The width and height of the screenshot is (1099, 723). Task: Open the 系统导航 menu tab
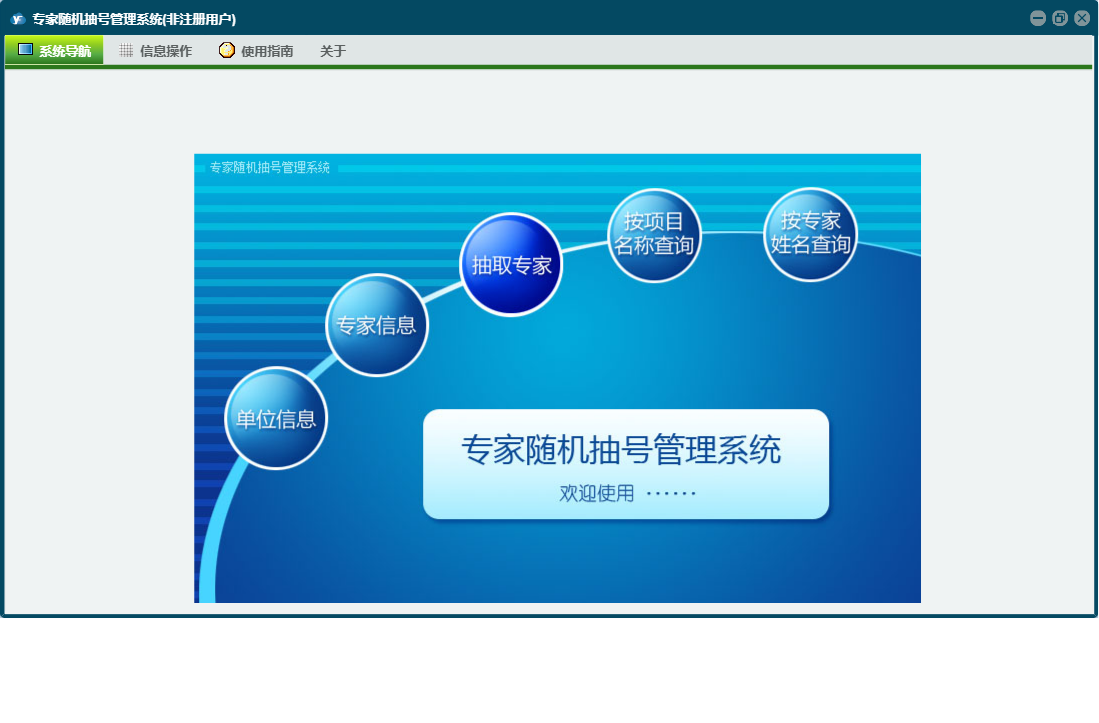coord(54,50)
